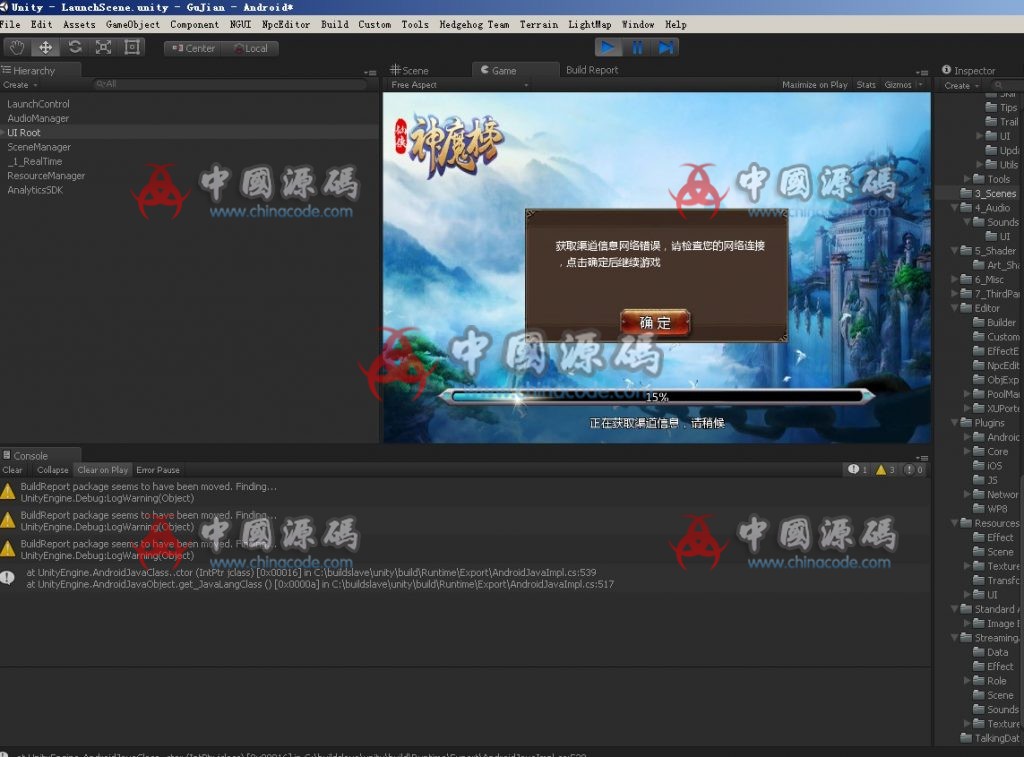The image size is (1024, 757).
Task: Start Play mode with play button
Action: coord(607,48)
